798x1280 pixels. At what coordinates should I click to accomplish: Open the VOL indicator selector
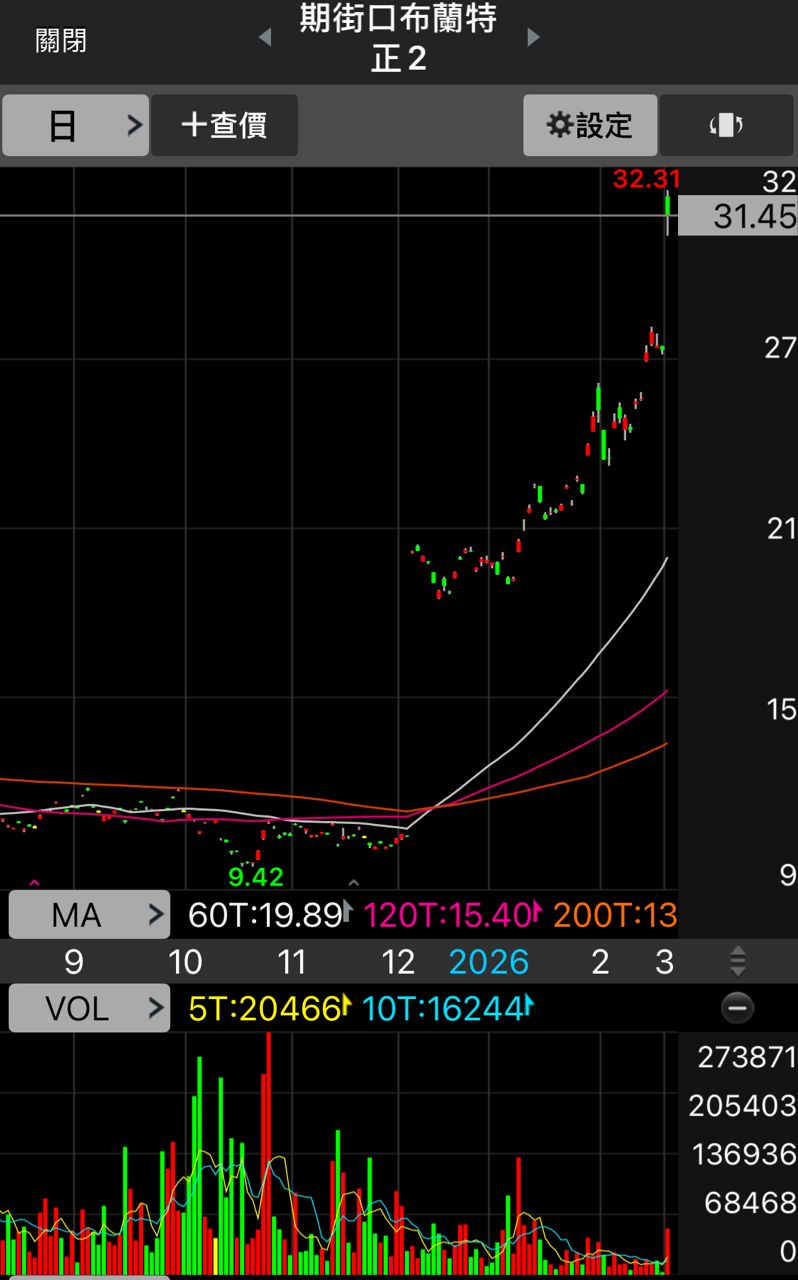click(89, 1008)
